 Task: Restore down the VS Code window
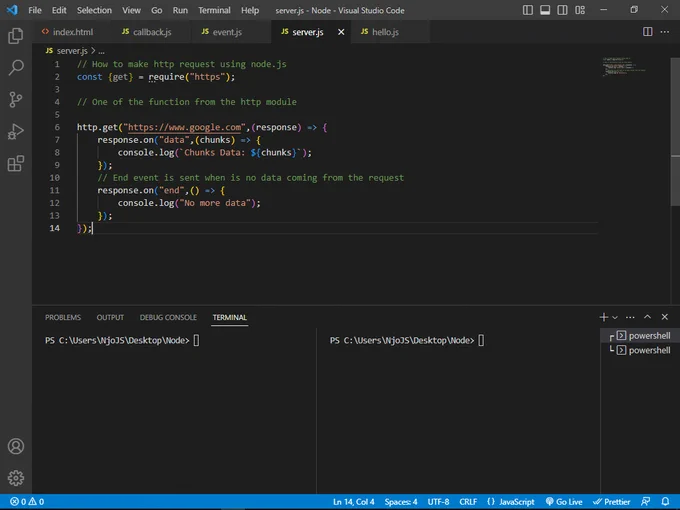click(634, 10)
